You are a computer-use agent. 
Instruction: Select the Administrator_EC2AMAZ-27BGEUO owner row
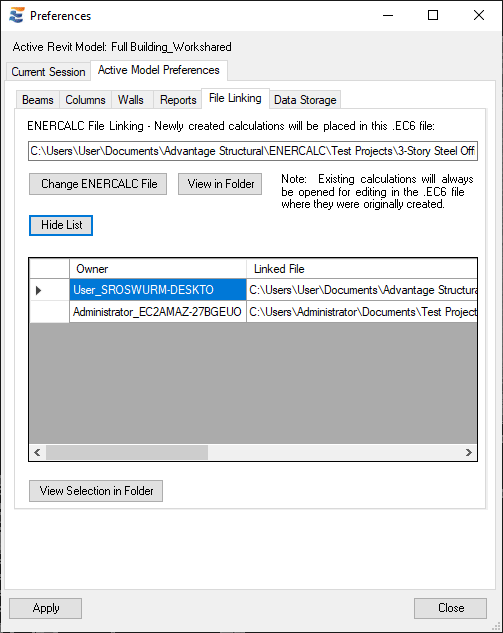pos(157,312)
